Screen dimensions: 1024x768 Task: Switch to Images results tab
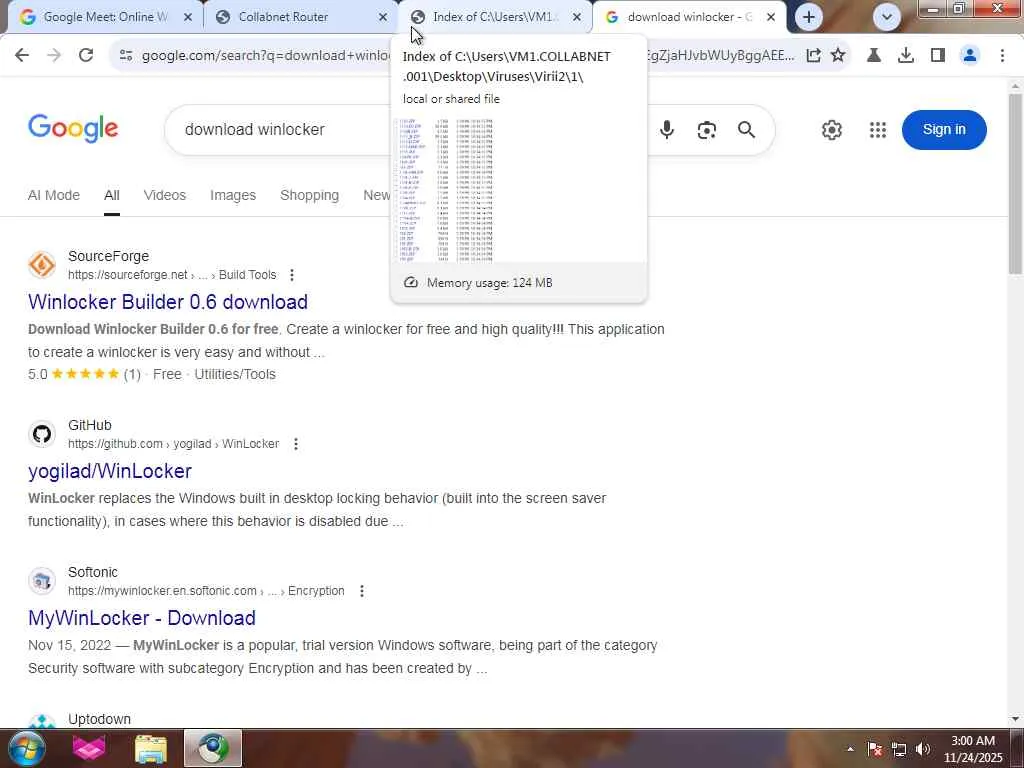[x=232, y=195]
